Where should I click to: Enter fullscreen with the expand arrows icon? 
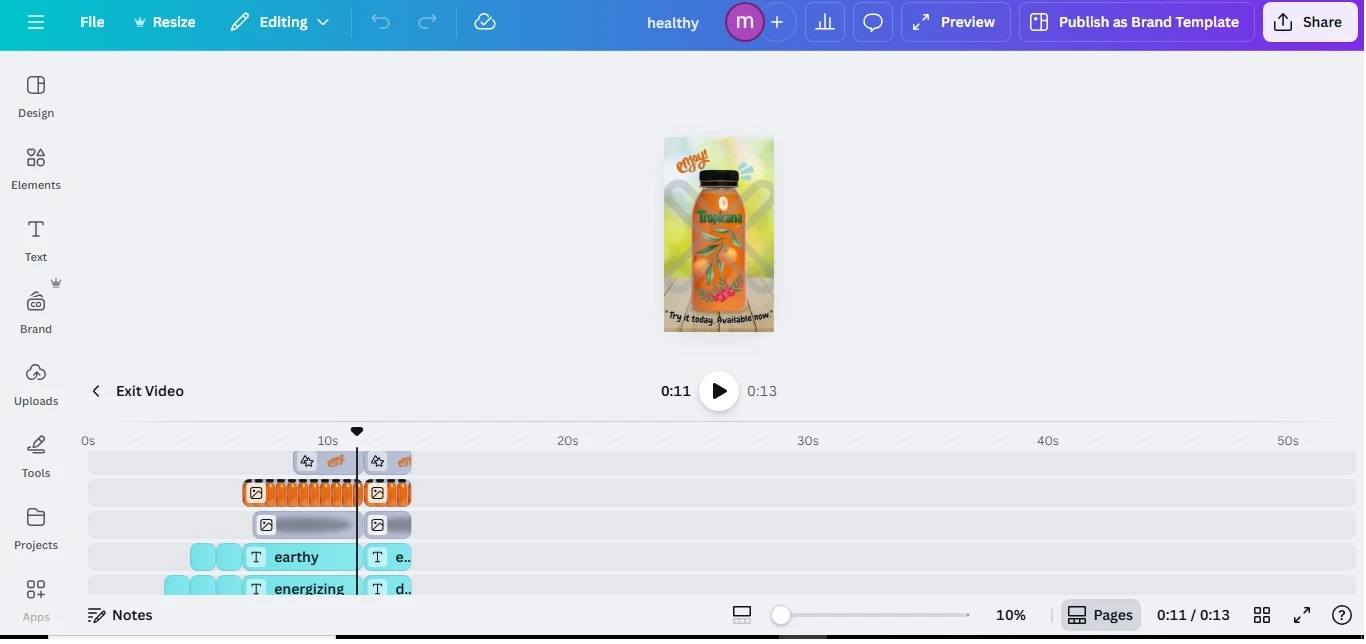pyautogui.click(x=1302, y=615)
